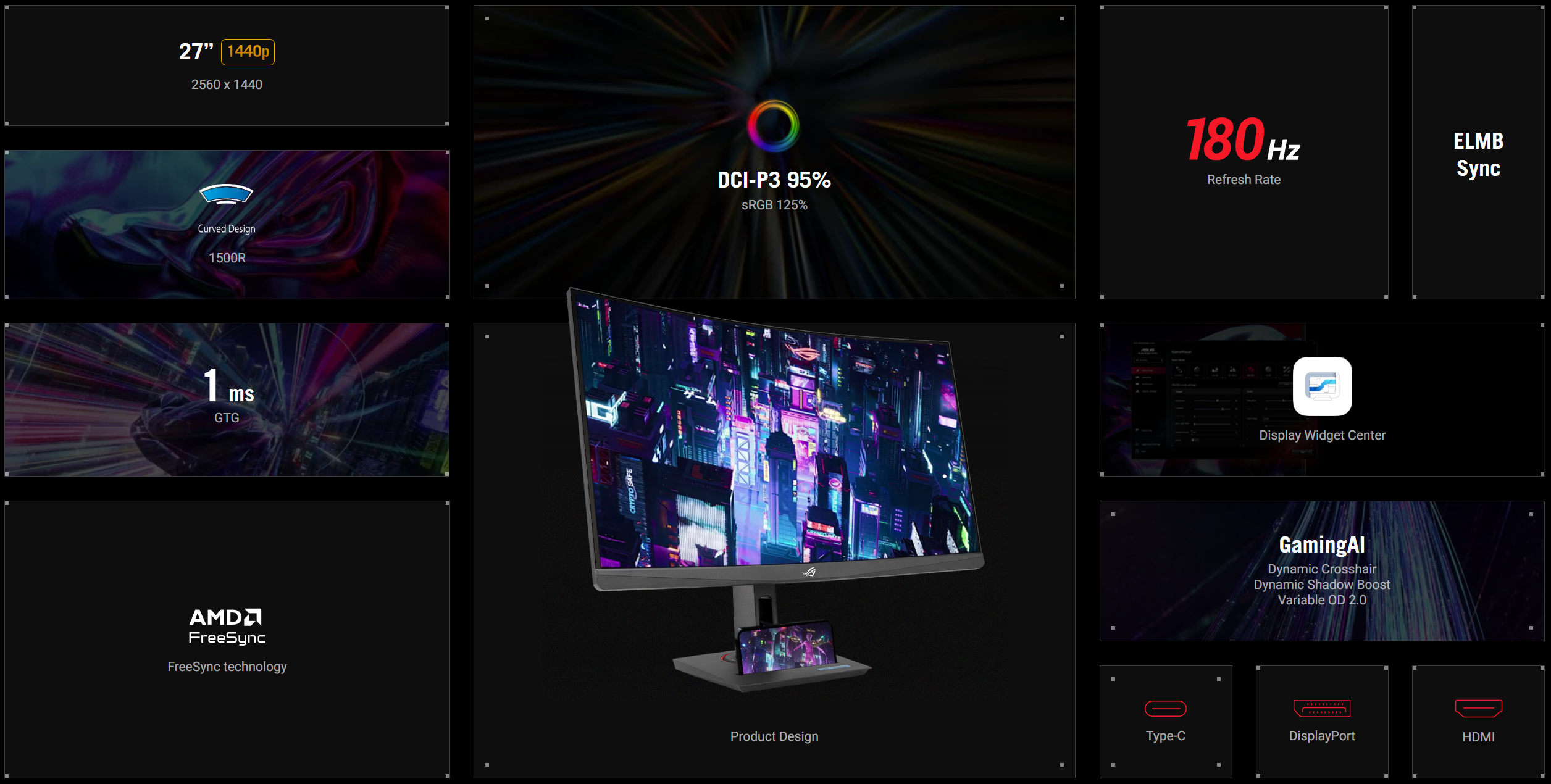Image resolution: width=1551 pixels, height=784 pixels.
Task: Click the 'Display Widget Center' label
Action: click(1322, 435)
